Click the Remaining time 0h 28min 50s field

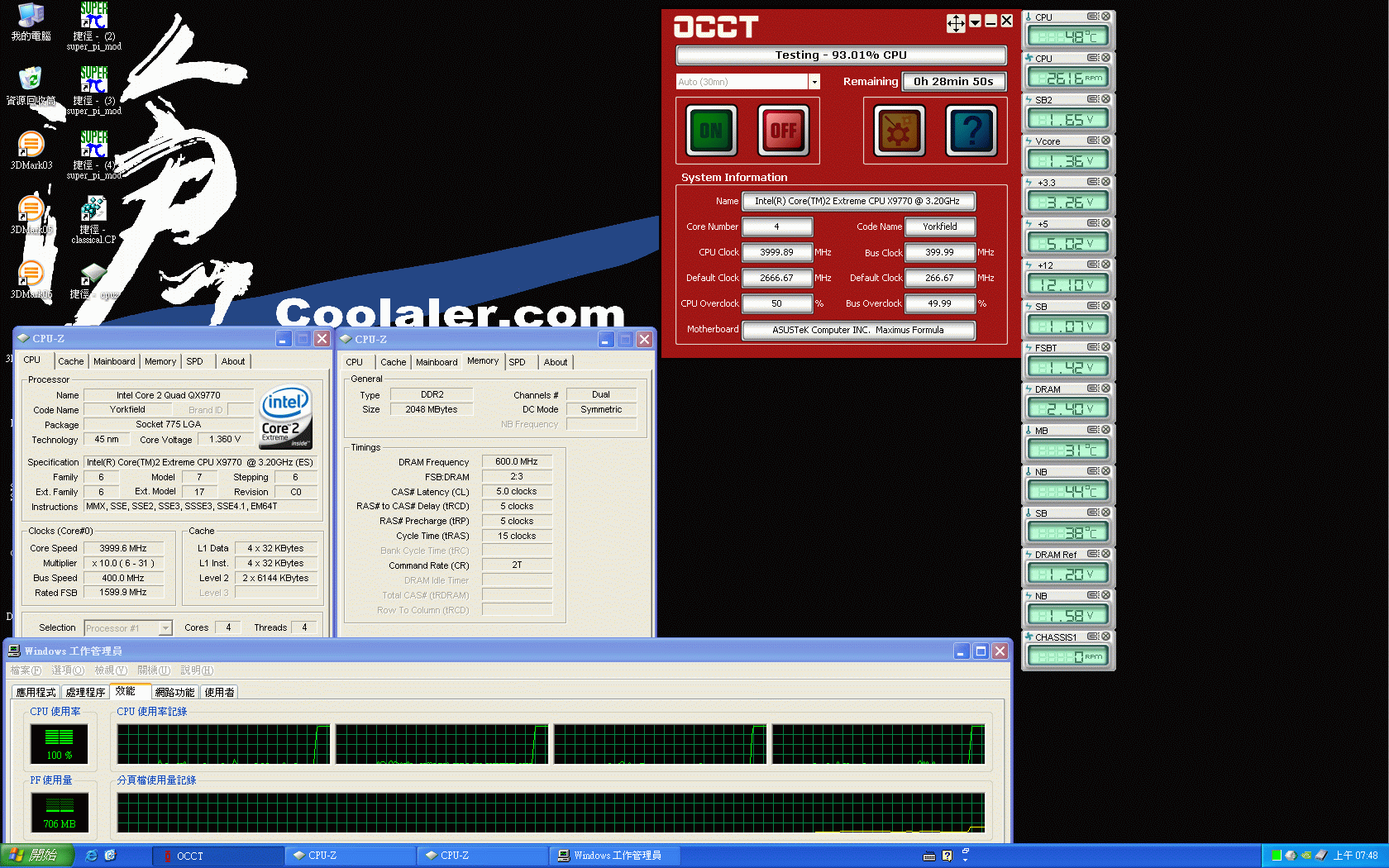click(953, 81)
